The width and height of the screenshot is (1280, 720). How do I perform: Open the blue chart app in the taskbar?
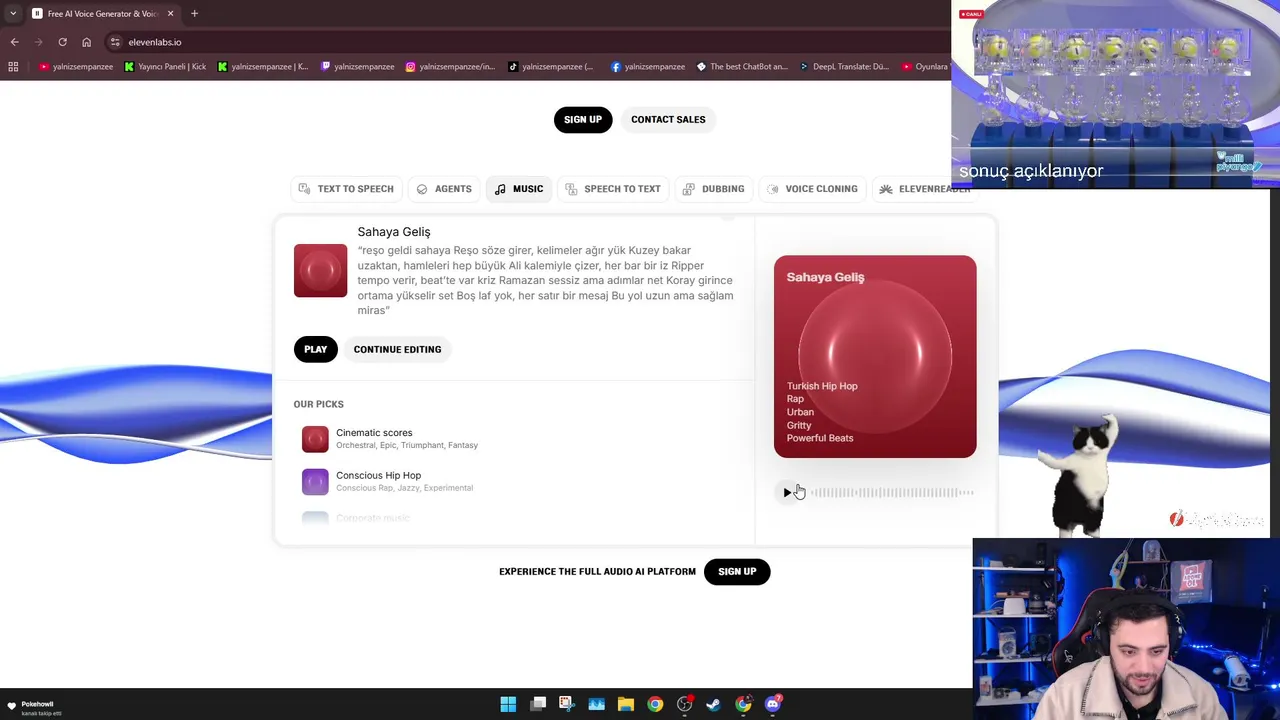coord(596,704)
